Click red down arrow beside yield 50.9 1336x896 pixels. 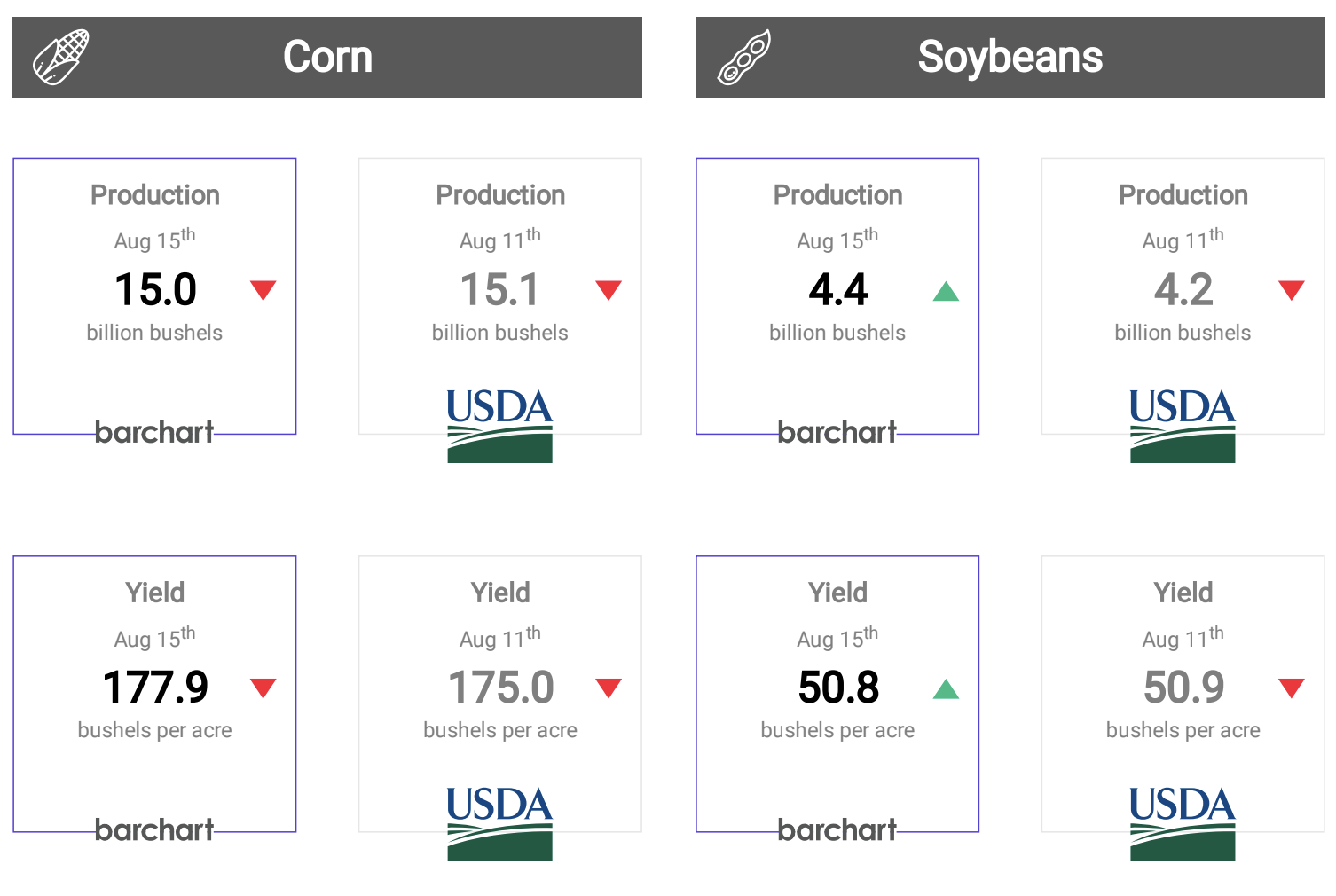point(1292,688)
